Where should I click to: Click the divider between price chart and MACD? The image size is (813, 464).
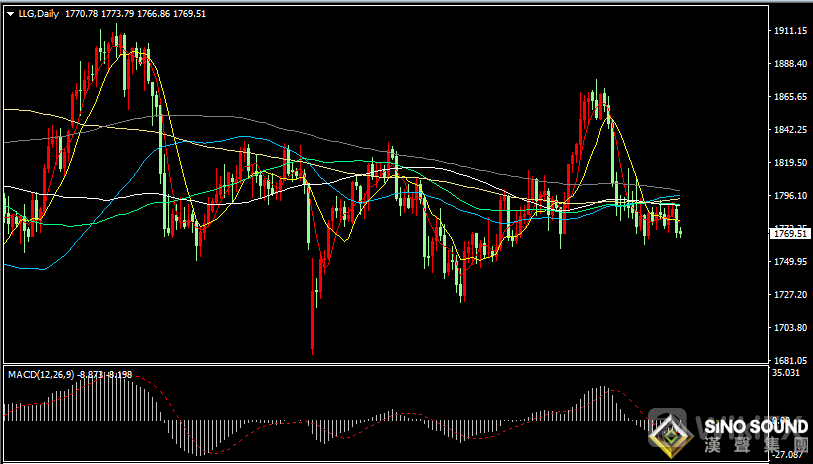tap(380, 365)
